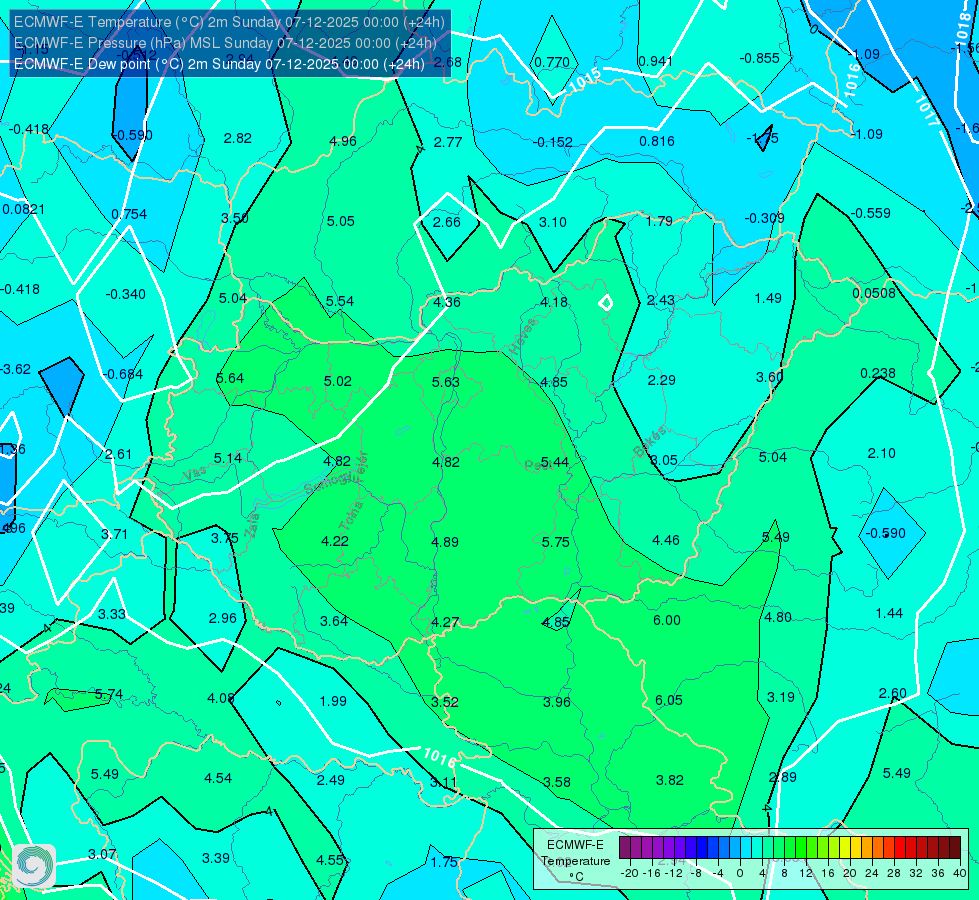Viewport: 979px width, 900px height.
Task: Click the 0.0821 temperature value
Action: [23, 209]
